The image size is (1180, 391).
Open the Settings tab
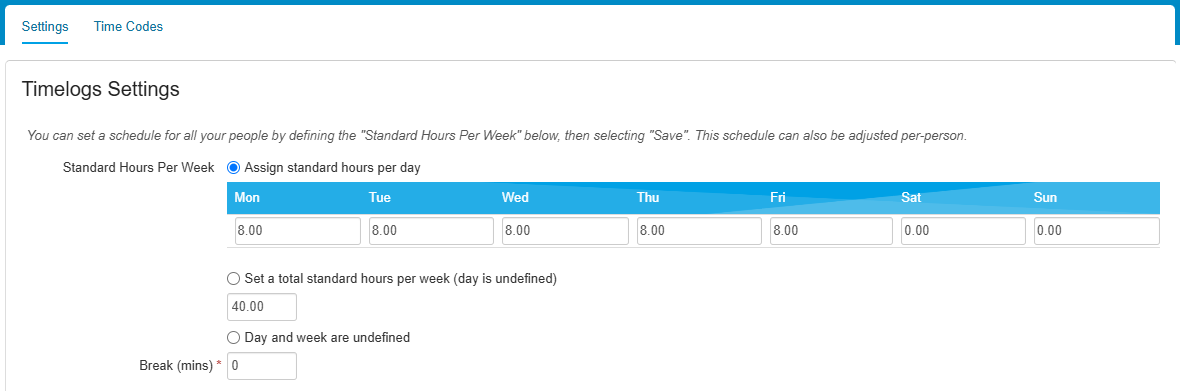pyautogui.click(x=45, y=27)
